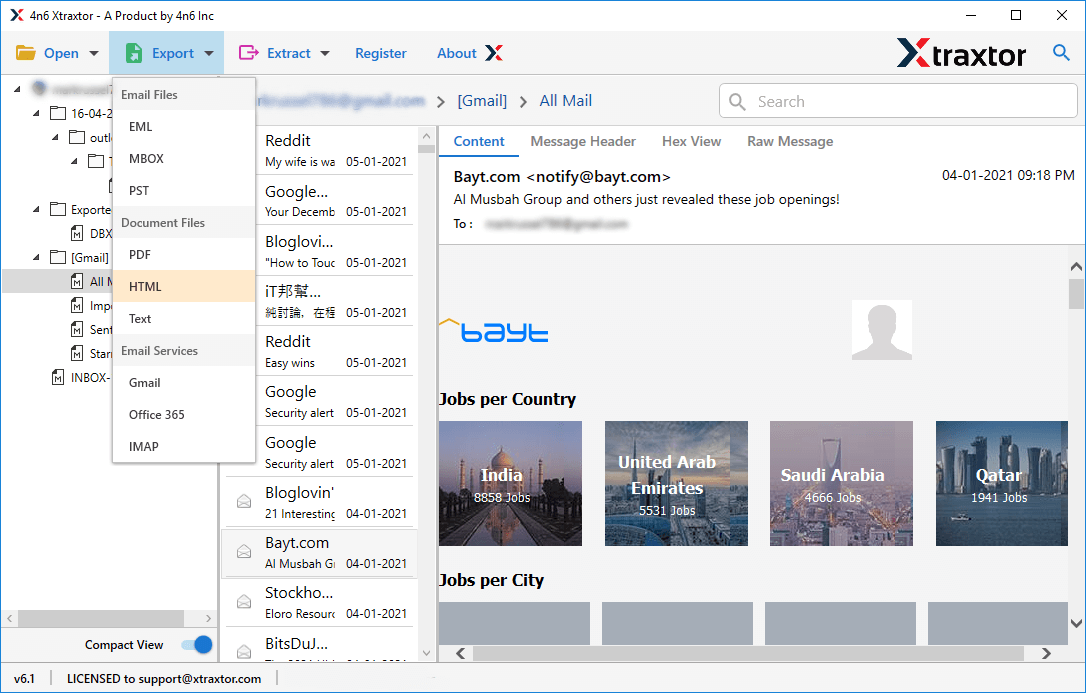Click the mail icon beside the Sent folder
The image size is (1086, 693).
pyautogui.click(x=78, y=330)
